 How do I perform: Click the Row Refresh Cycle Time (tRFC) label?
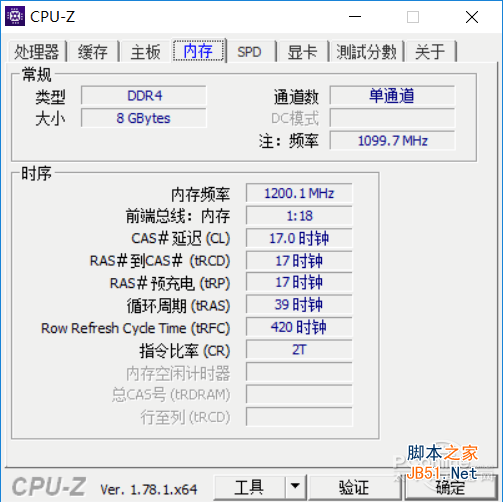pyautogui.click(x=135, y=328)
